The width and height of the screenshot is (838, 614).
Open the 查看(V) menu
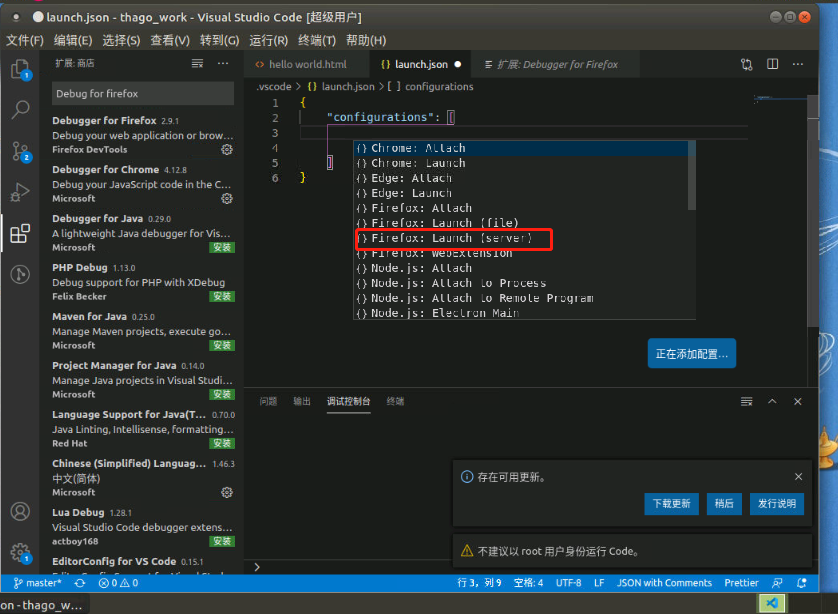[170, 41]
